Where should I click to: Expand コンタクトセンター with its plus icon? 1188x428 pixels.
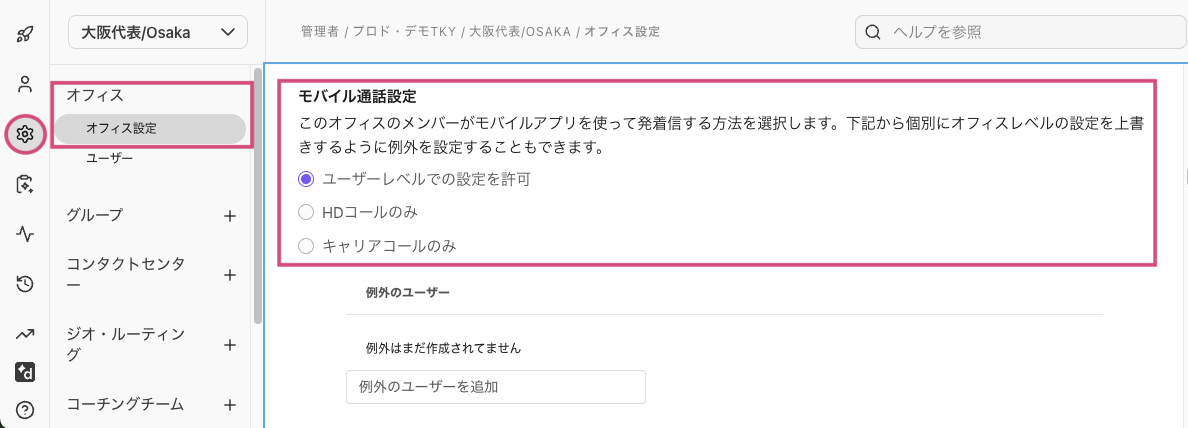click(x=230, y=274)
